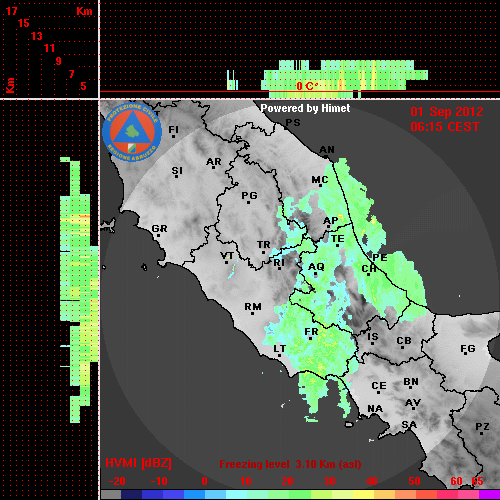Click the 'CE' city label on map

tap(379, 386)
